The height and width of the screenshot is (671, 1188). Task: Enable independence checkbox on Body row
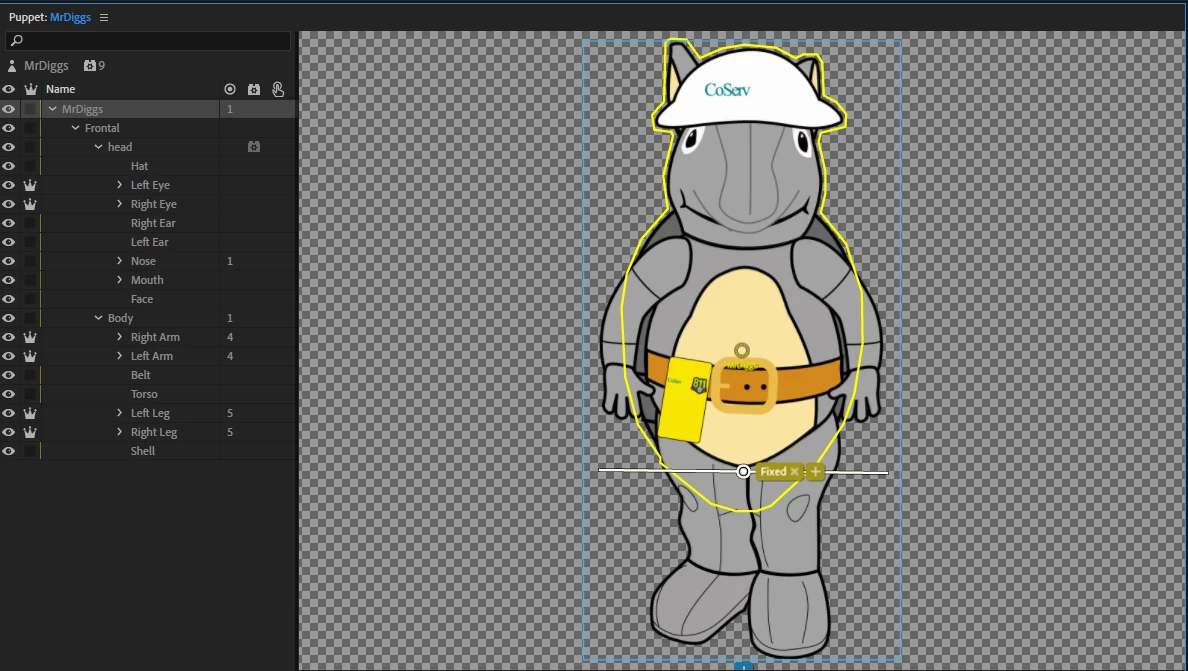(x=30, y=318)
